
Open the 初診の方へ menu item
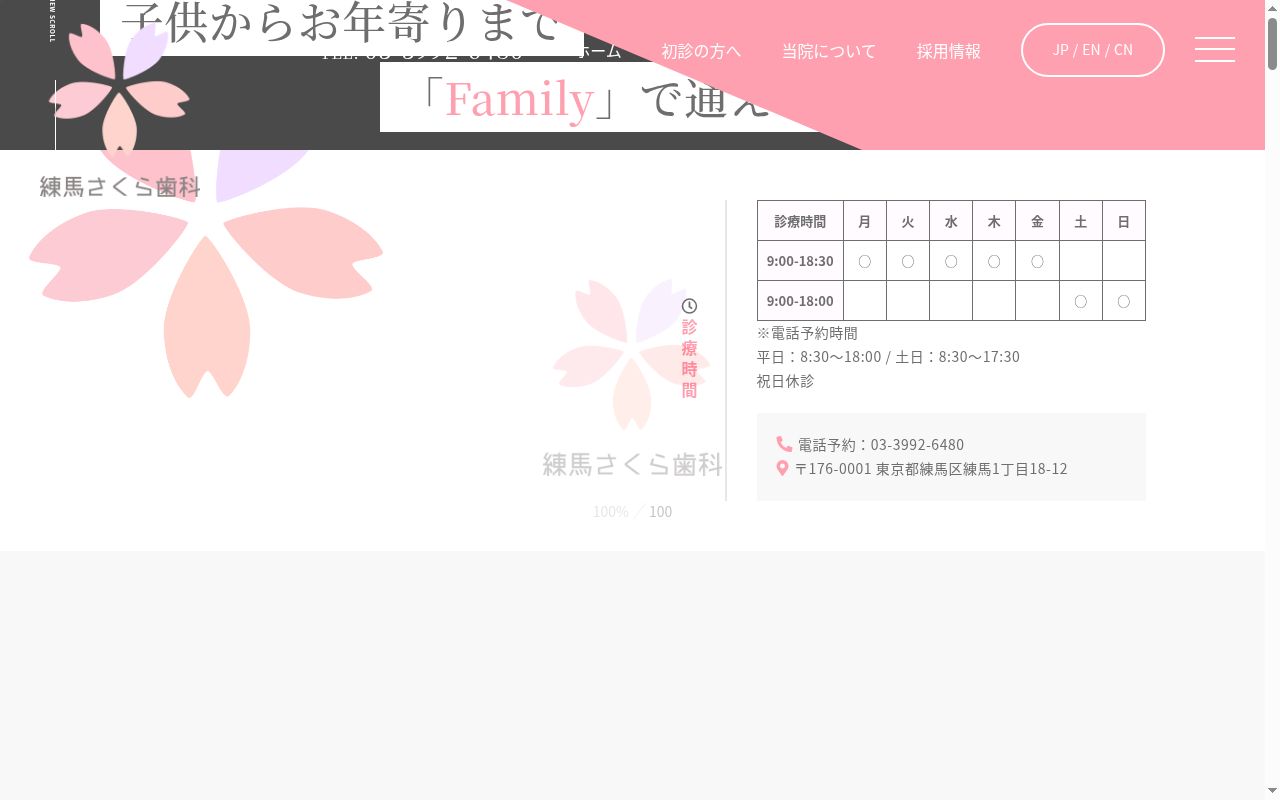tap(701, 51)
